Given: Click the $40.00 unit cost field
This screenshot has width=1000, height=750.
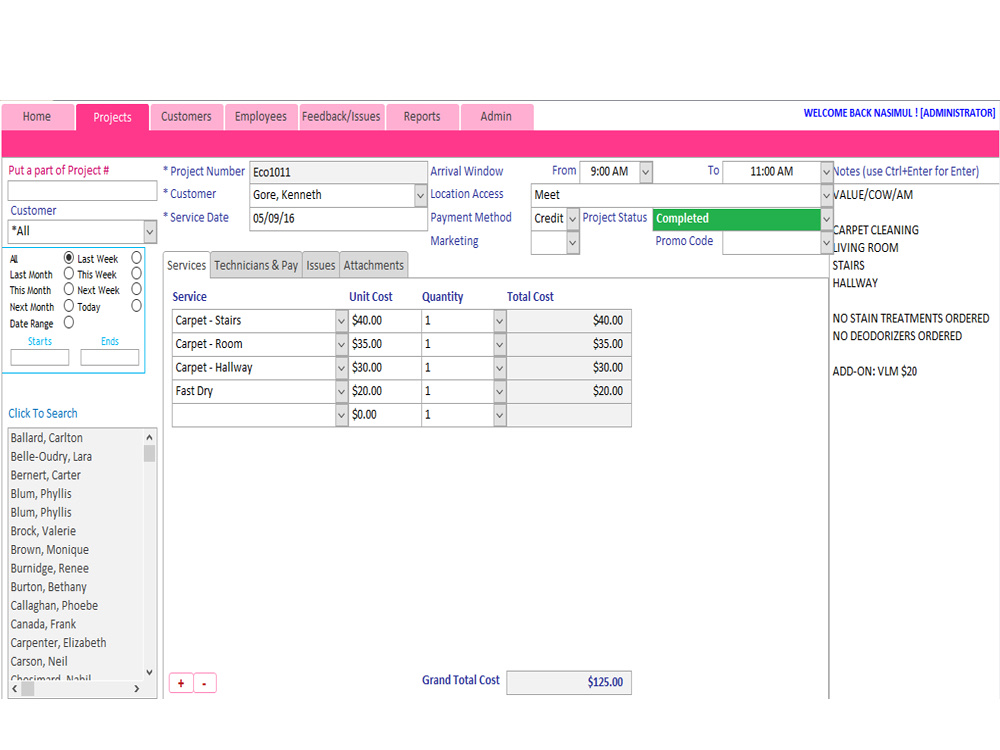Looking at the screenshot, I should (385, 321).
